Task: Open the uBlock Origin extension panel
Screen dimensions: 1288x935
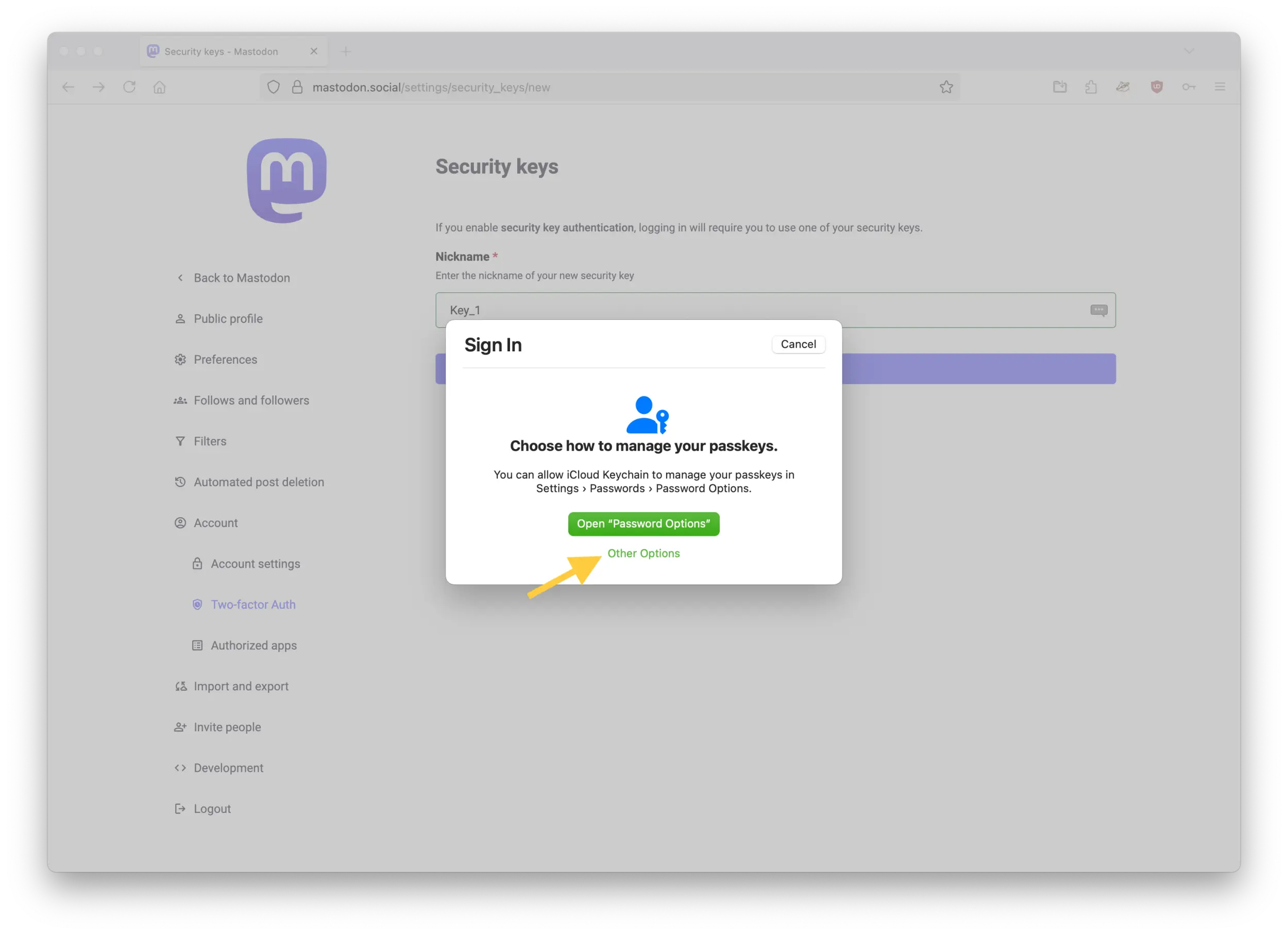Action: coord(1156,87)
